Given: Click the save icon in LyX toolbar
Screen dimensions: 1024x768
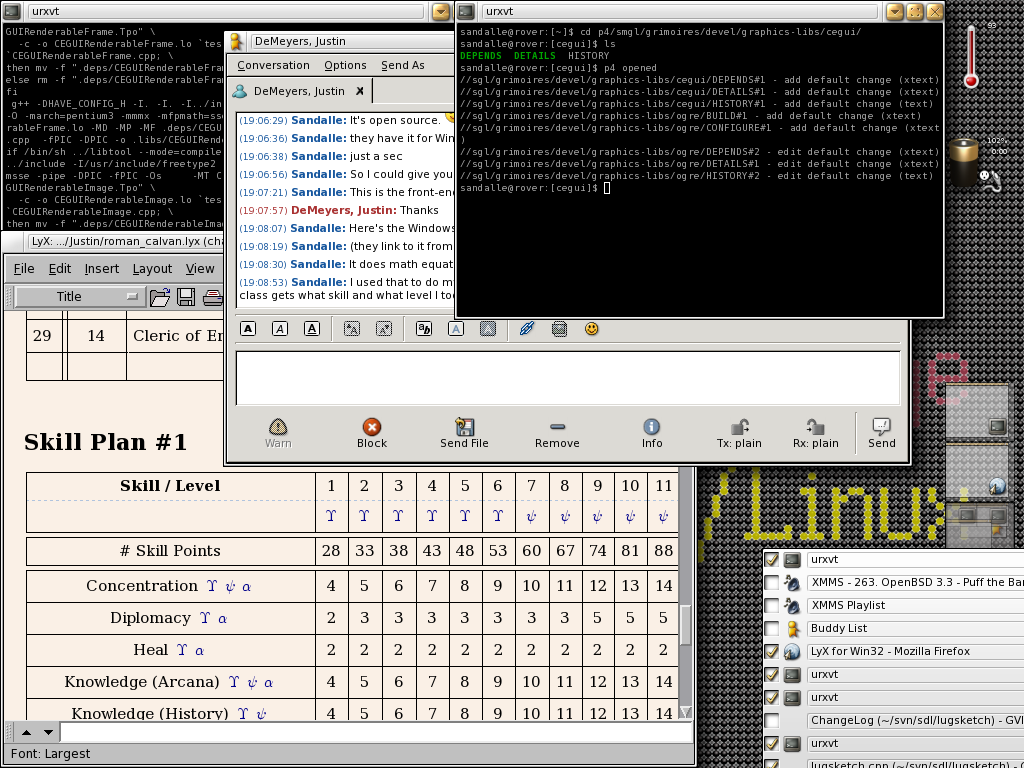Looking at the screenshot, I should click(x=186, y=297).
